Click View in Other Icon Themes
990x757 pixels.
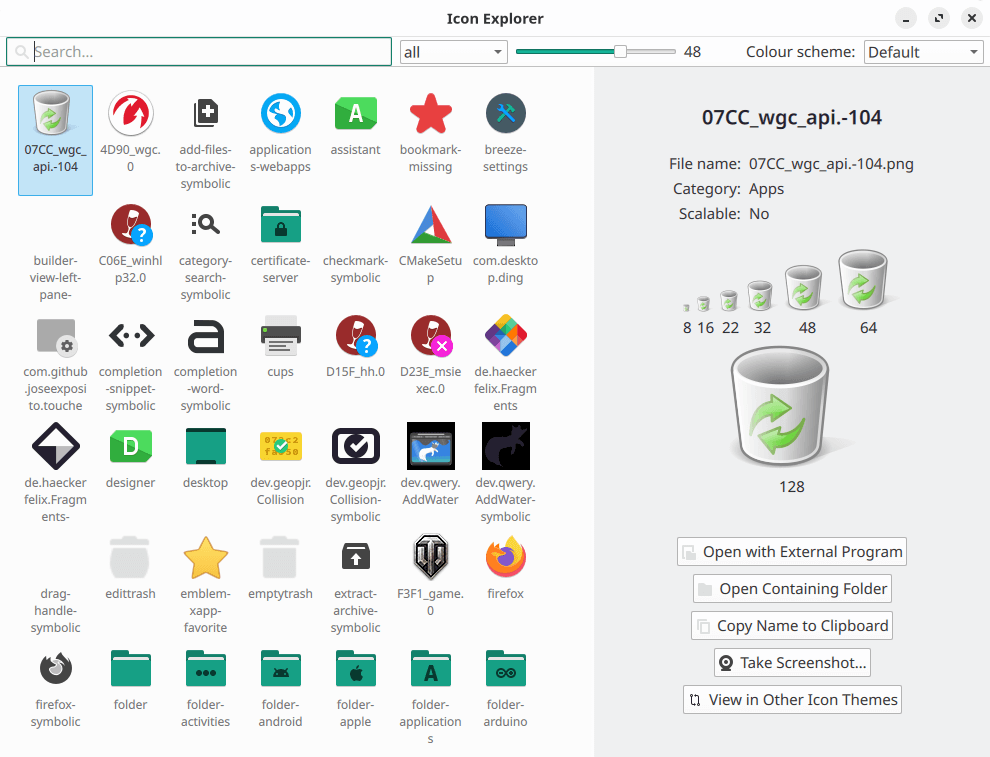click(792, 700)
